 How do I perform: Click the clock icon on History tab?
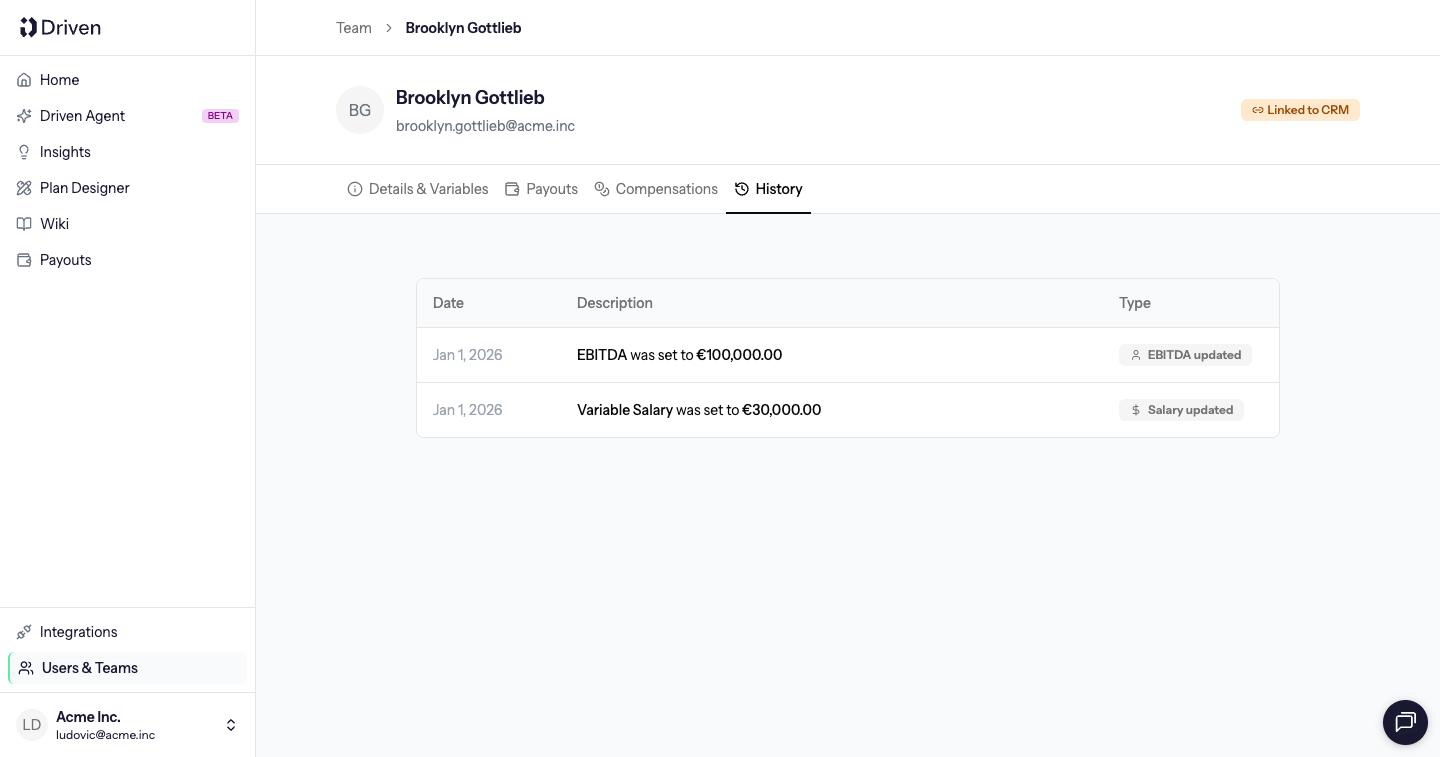point(742,189)
